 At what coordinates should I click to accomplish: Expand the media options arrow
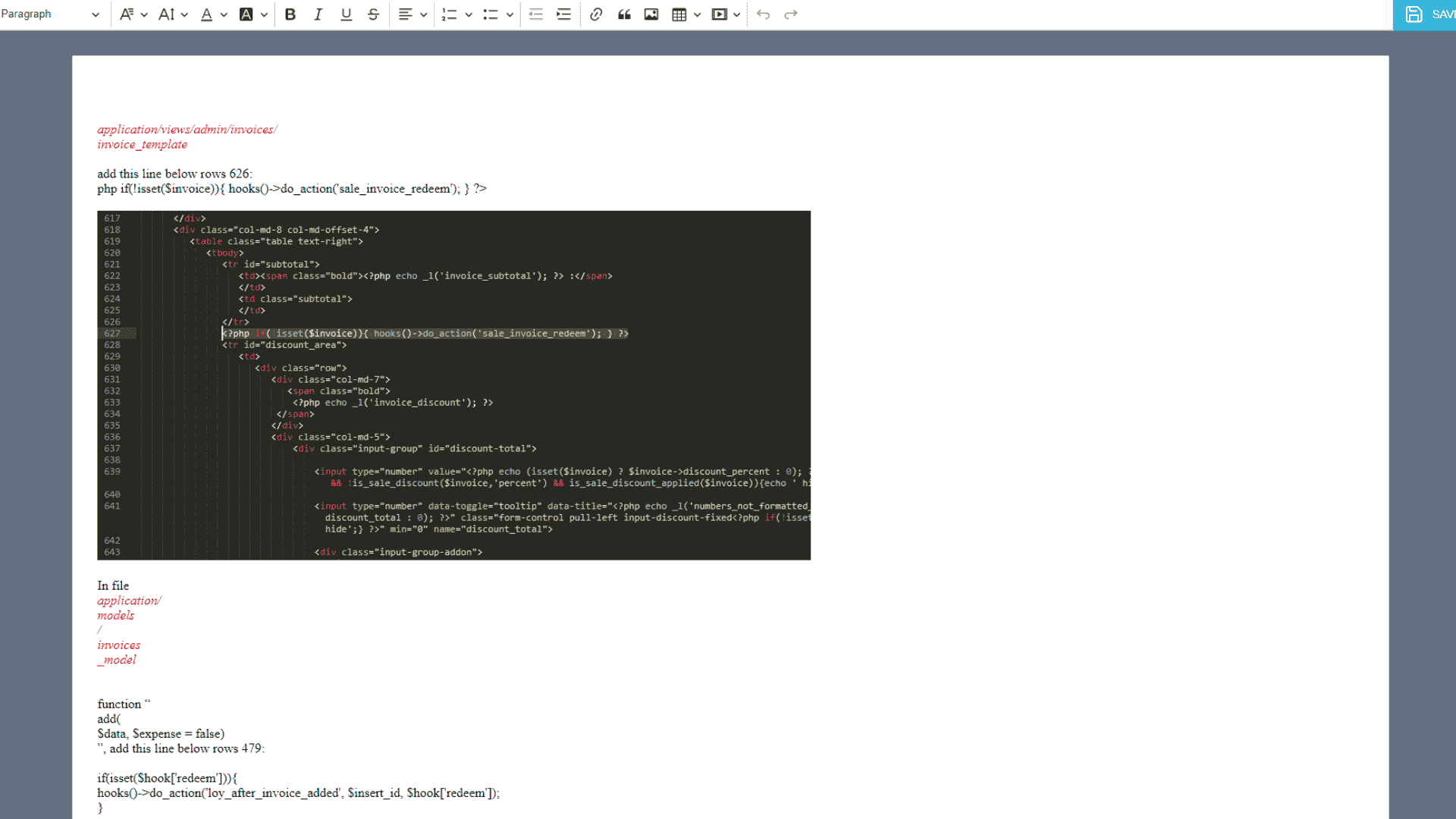(737, 14)
